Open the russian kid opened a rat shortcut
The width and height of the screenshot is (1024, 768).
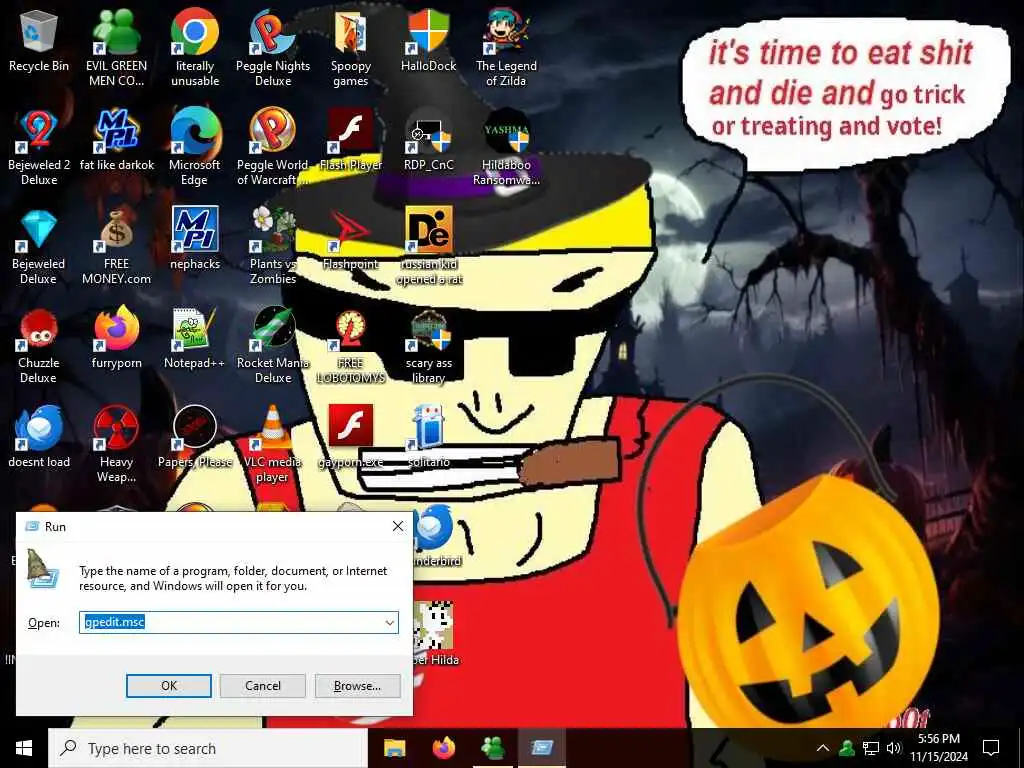click(x=428, y=247)
